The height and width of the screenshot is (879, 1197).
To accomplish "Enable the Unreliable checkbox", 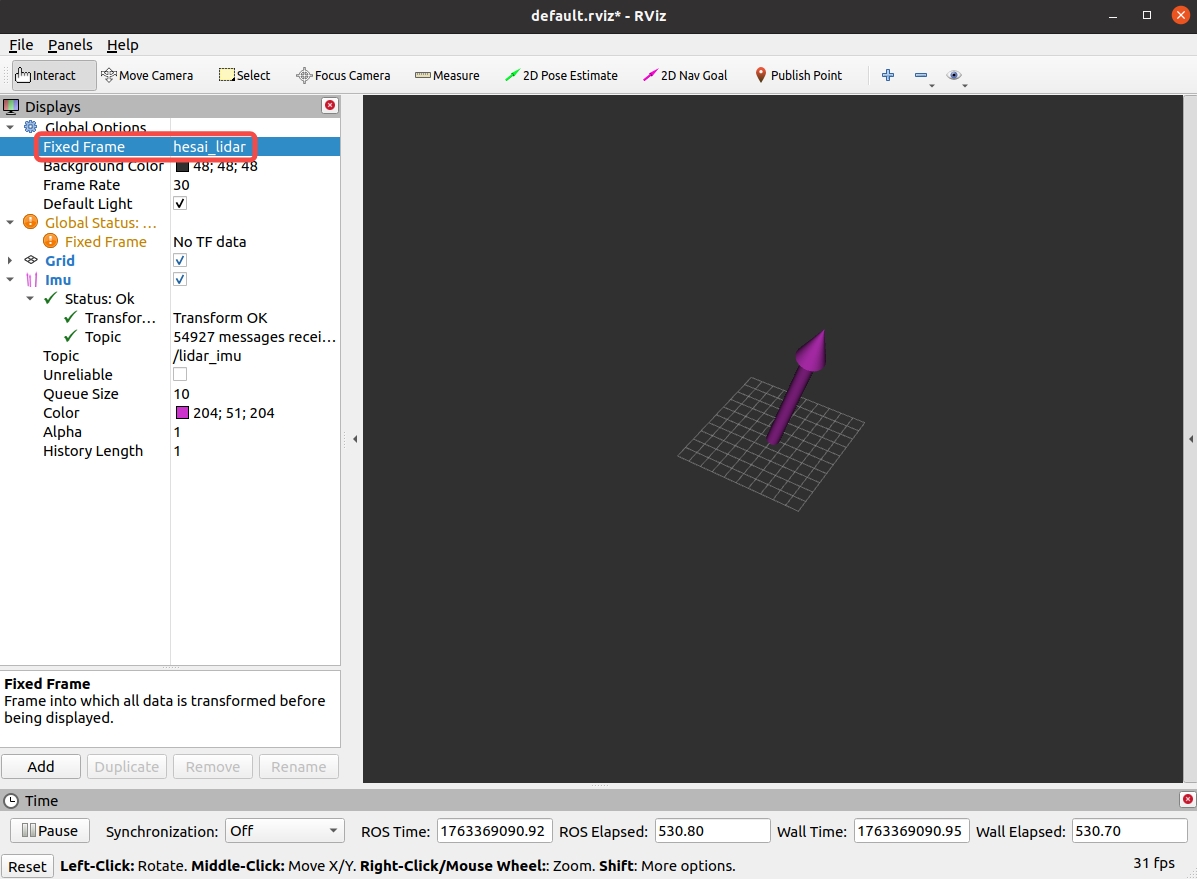I will [180, 375].
